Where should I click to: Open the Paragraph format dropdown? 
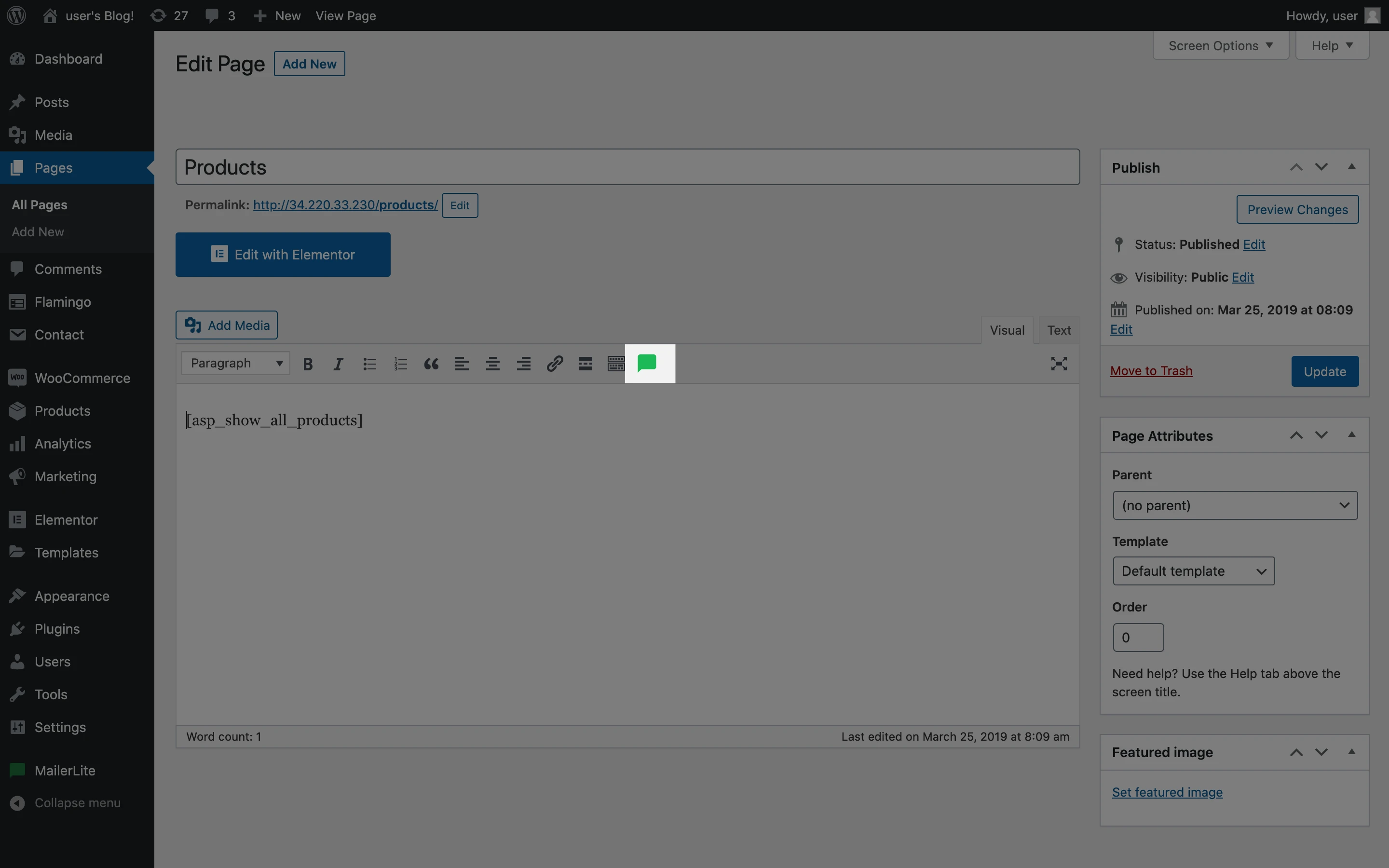tap(236, 364)
